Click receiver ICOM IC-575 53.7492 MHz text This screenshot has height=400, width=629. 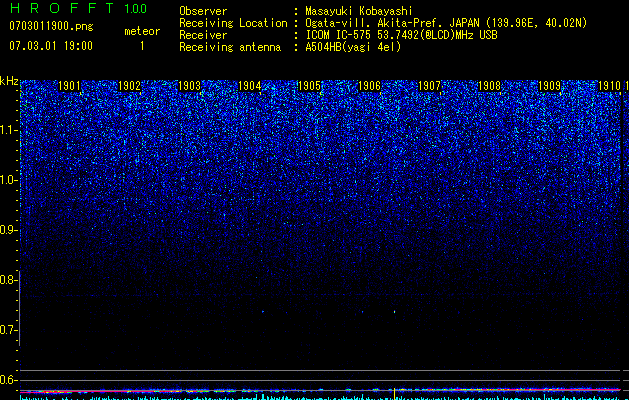(401, 35)
